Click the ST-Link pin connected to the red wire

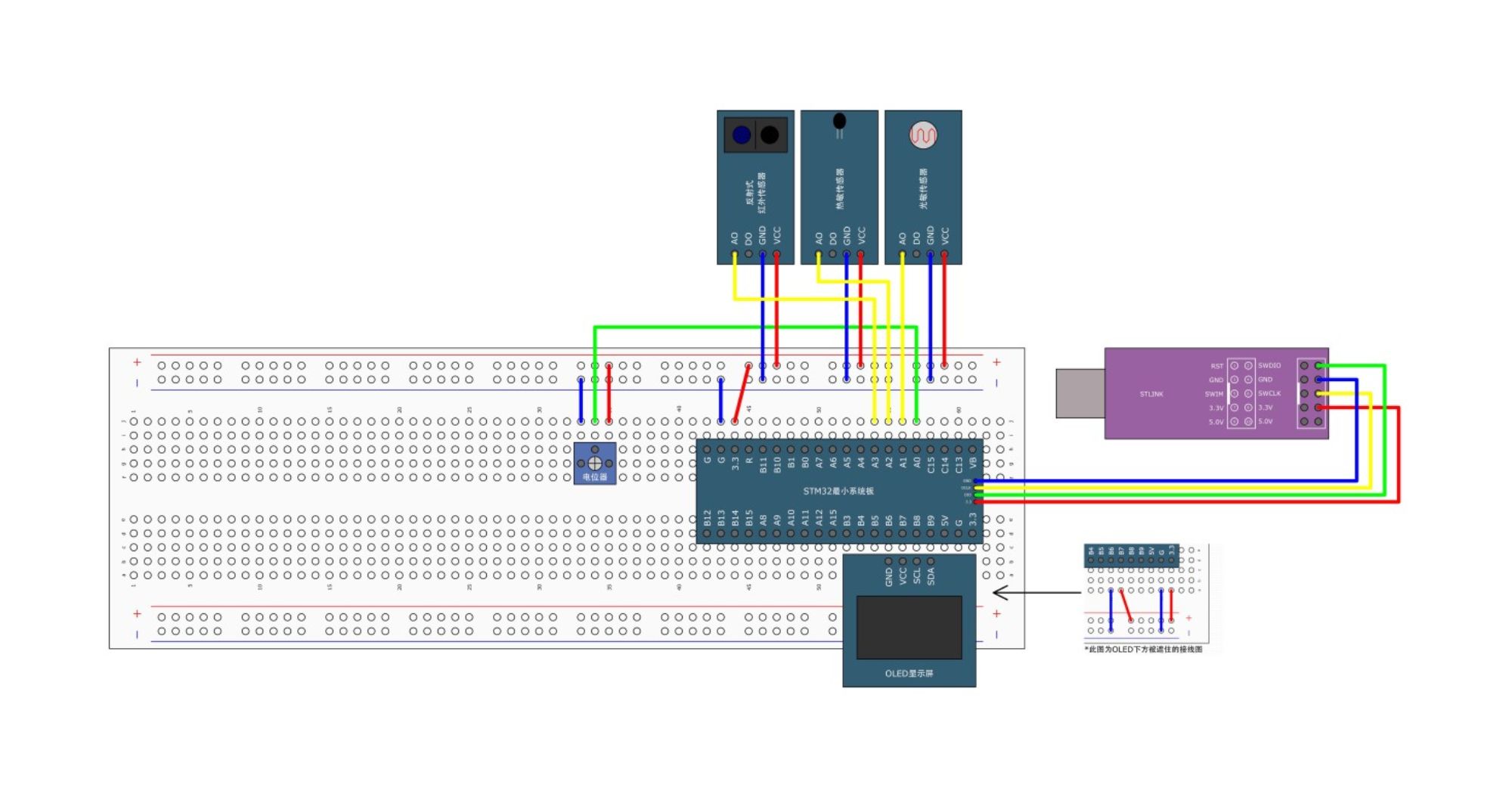tap(1318, 408)
